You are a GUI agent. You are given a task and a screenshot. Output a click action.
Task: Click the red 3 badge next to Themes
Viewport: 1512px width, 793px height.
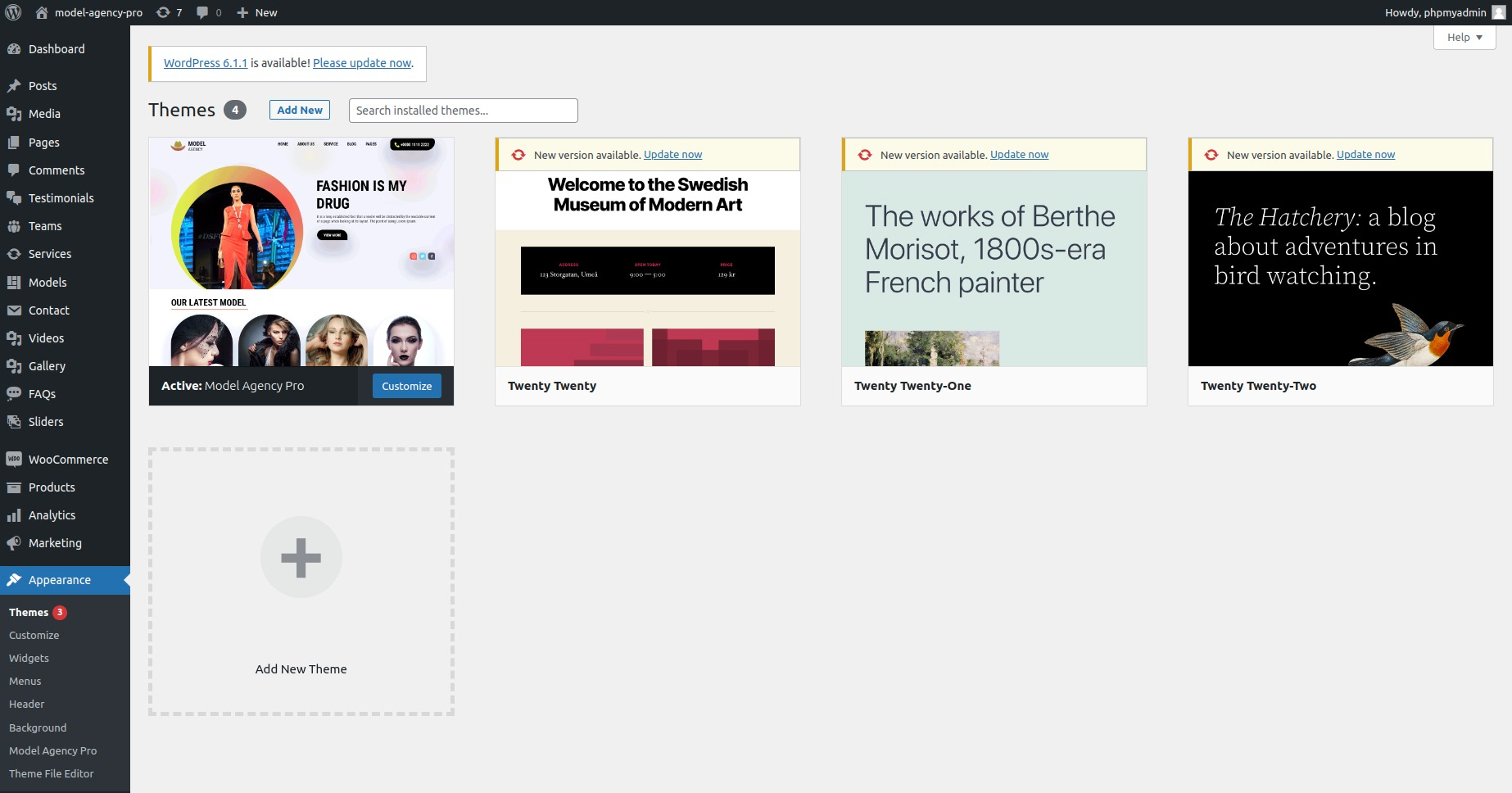pos(60,612)
